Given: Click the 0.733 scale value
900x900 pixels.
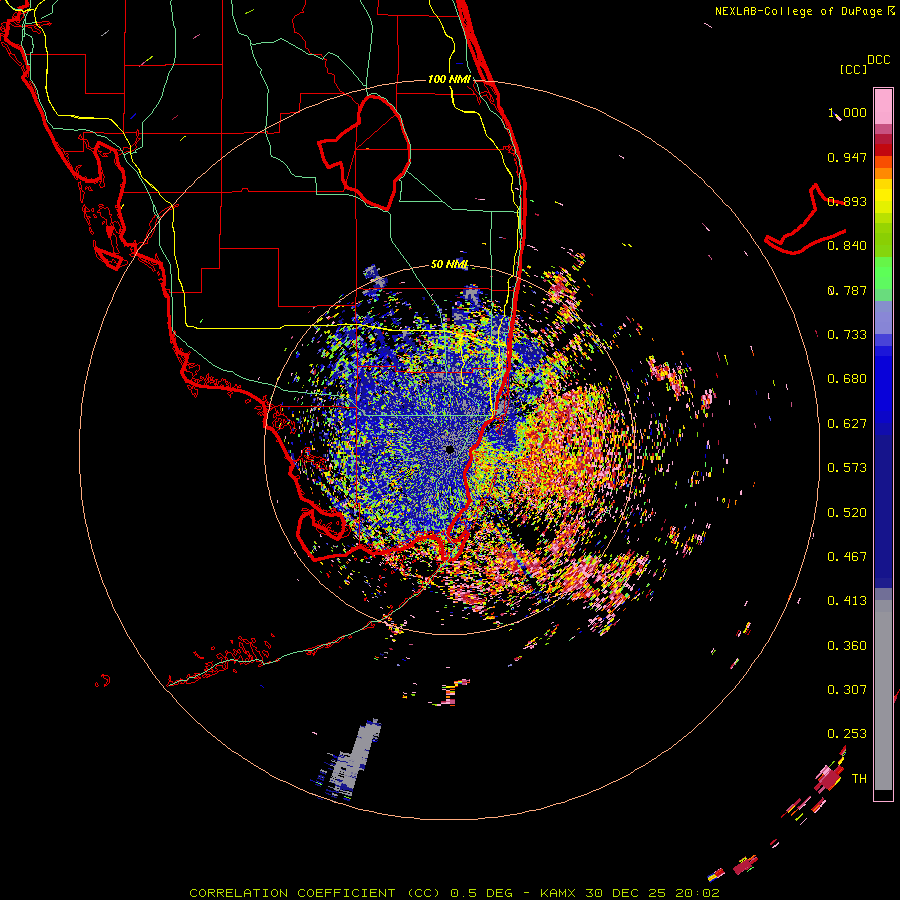Looking at the screenshot, I should pos(847,335).
